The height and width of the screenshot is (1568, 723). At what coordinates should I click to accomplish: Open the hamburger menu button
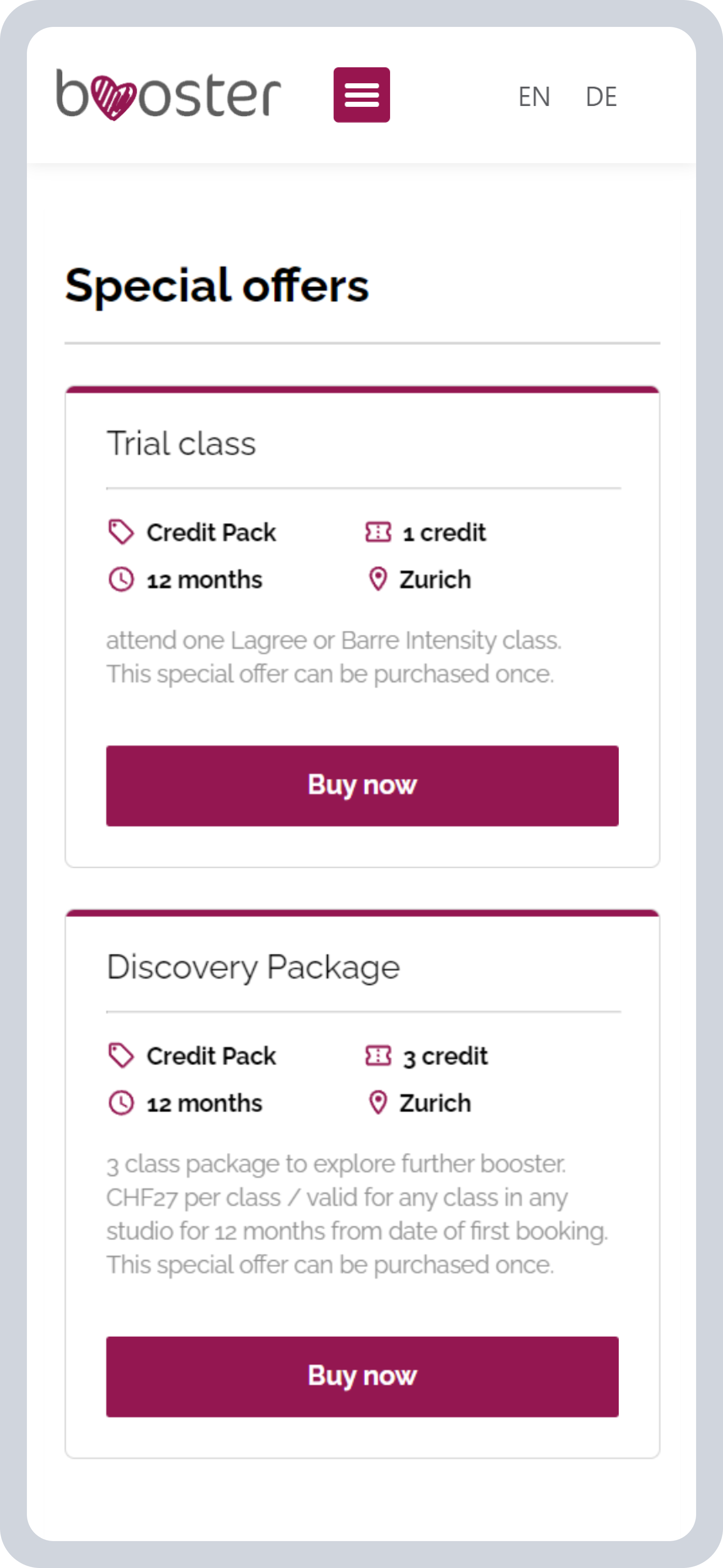tap(361, 95)
